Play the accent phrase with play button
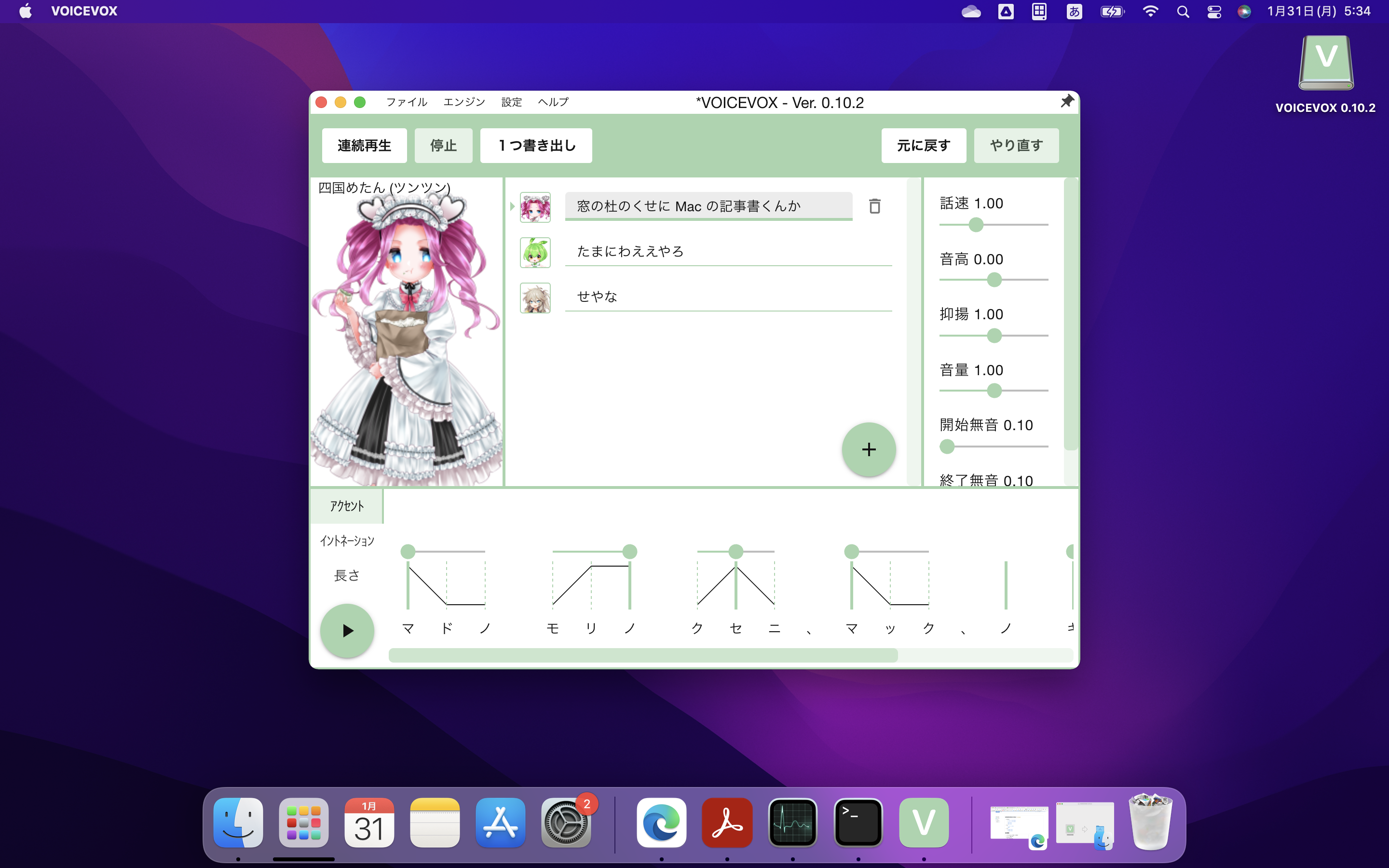Viewport: 1389px width, 868px height. click(347, 630)
